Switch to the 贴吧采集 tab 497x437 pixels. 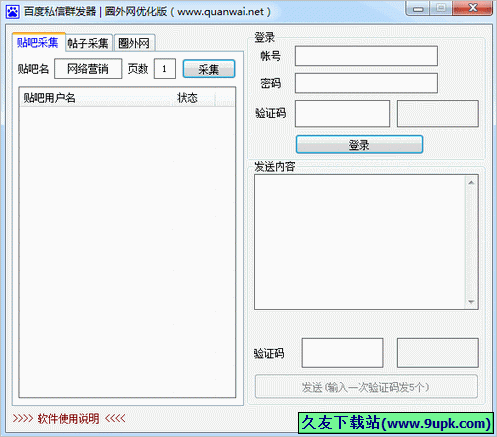coord(38,42)
